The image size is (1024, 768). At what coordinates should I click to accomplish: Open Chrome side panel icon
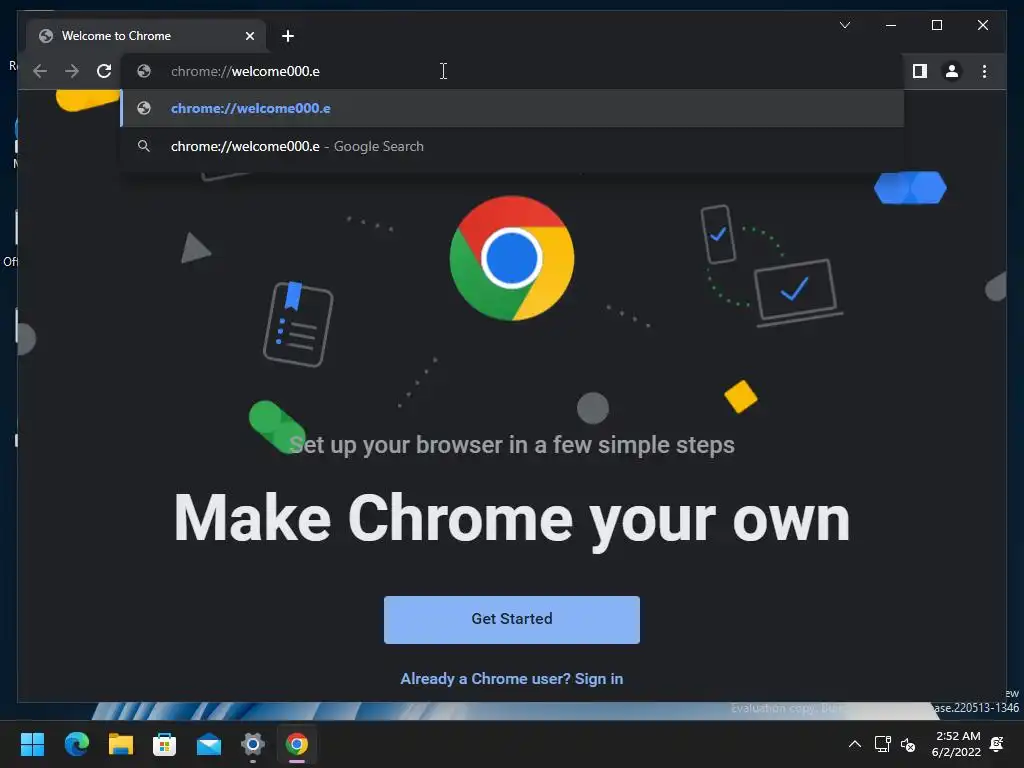click(920, 71)
